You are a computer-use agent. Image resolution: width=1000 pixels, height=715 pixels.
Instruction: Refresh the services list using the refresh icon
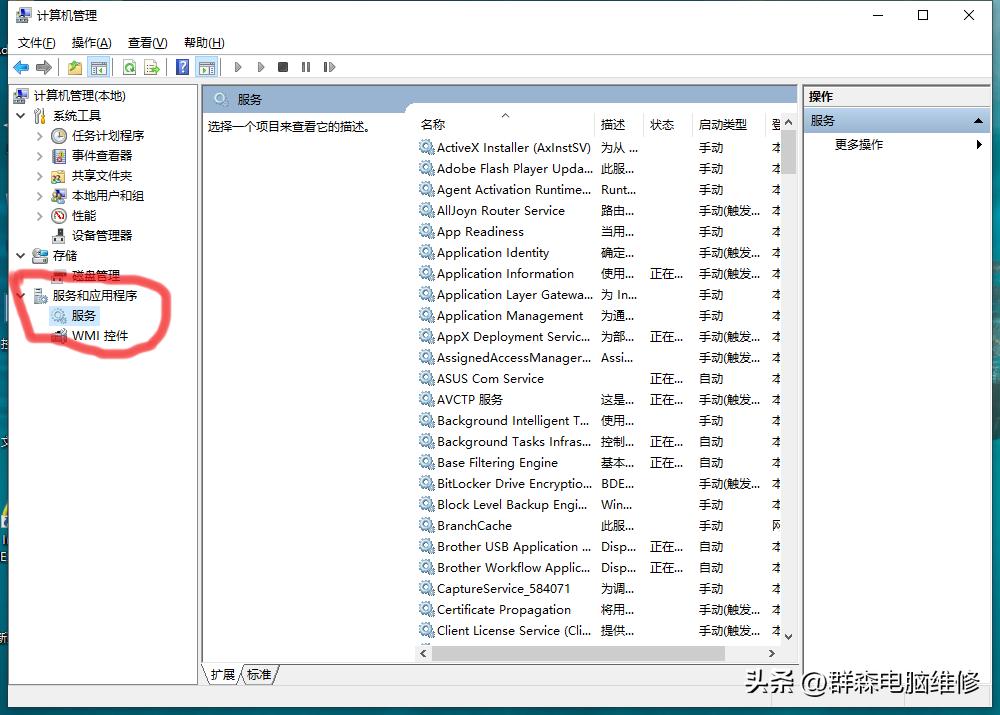[x=131, y=67]
